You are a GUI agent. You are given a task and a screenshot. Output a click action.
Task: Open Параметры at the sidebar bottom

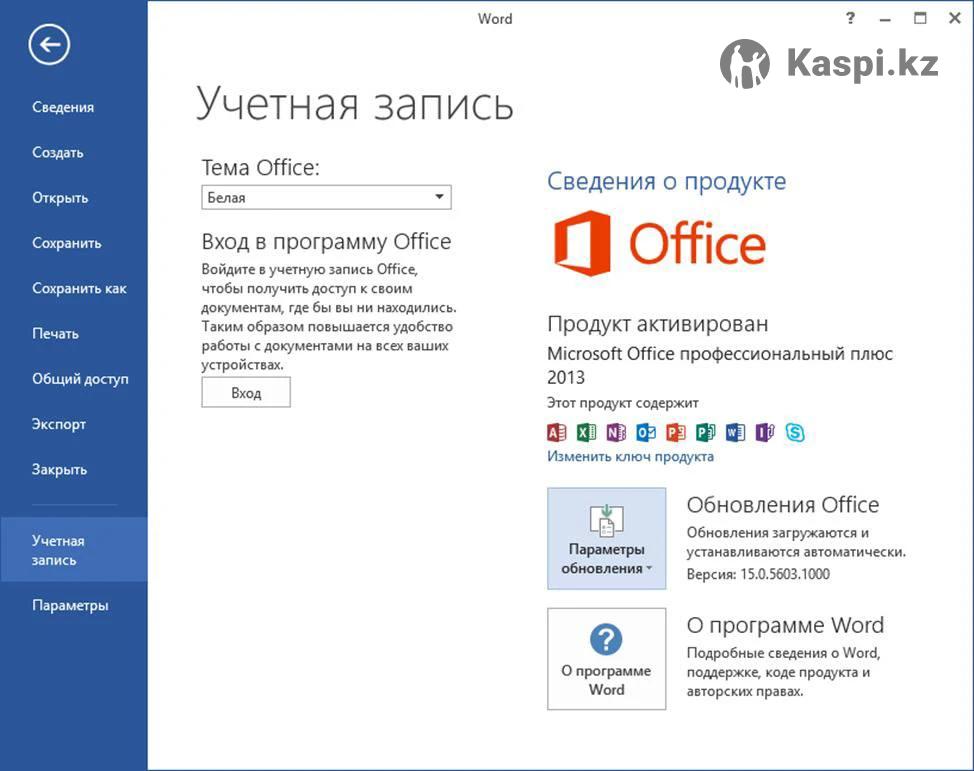pyautogui.click(x=70, y=606)
